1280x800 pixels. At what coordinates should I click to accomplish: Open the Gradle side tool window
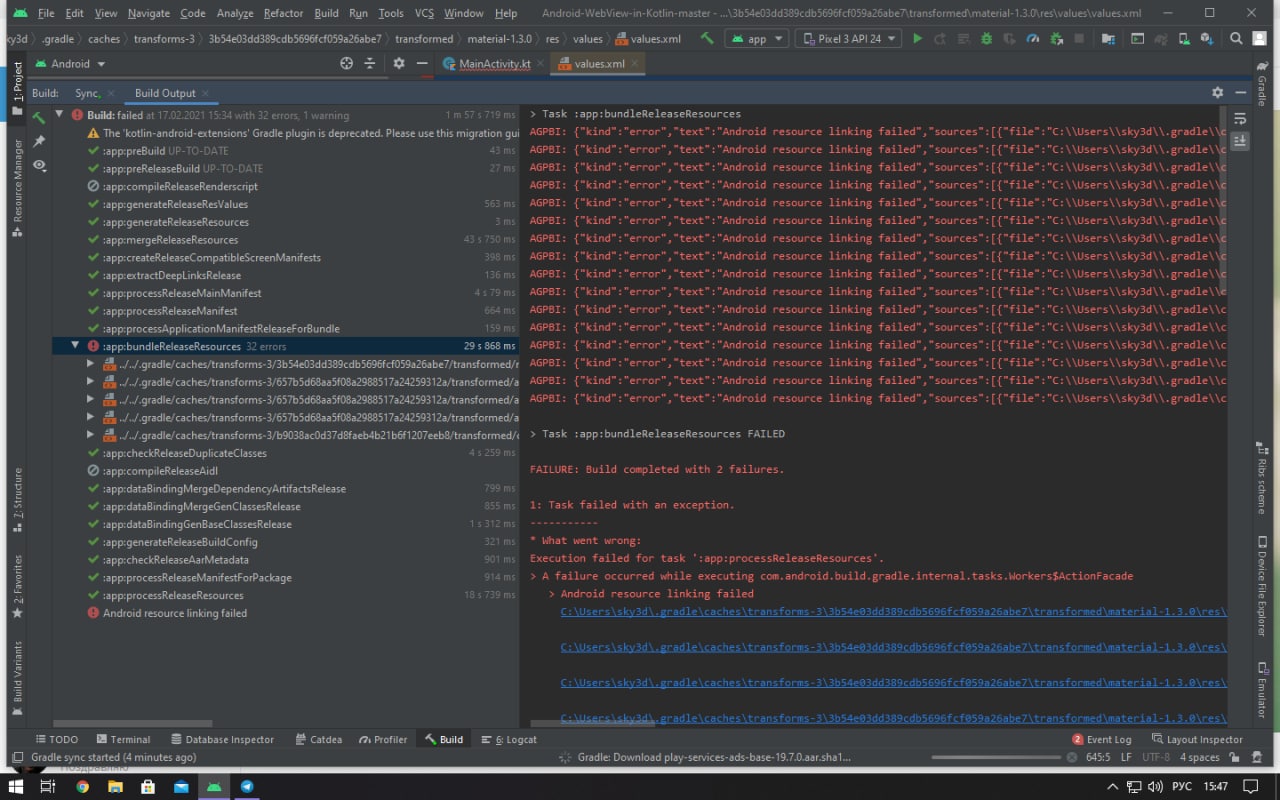[1262, 85]
